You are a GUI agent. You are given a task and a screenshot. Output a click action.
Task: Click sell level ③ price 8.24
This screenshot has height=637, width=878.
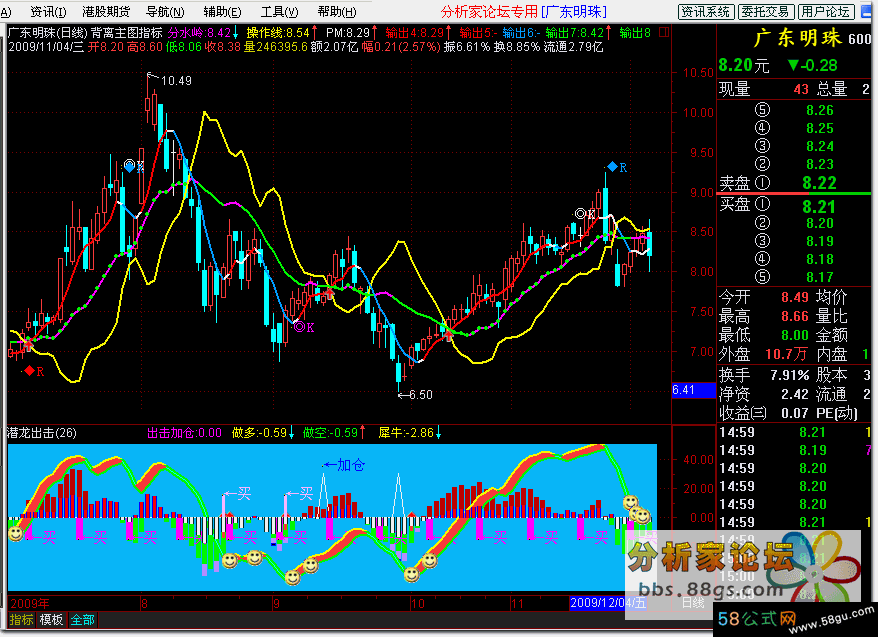click(x=820, y=146)
